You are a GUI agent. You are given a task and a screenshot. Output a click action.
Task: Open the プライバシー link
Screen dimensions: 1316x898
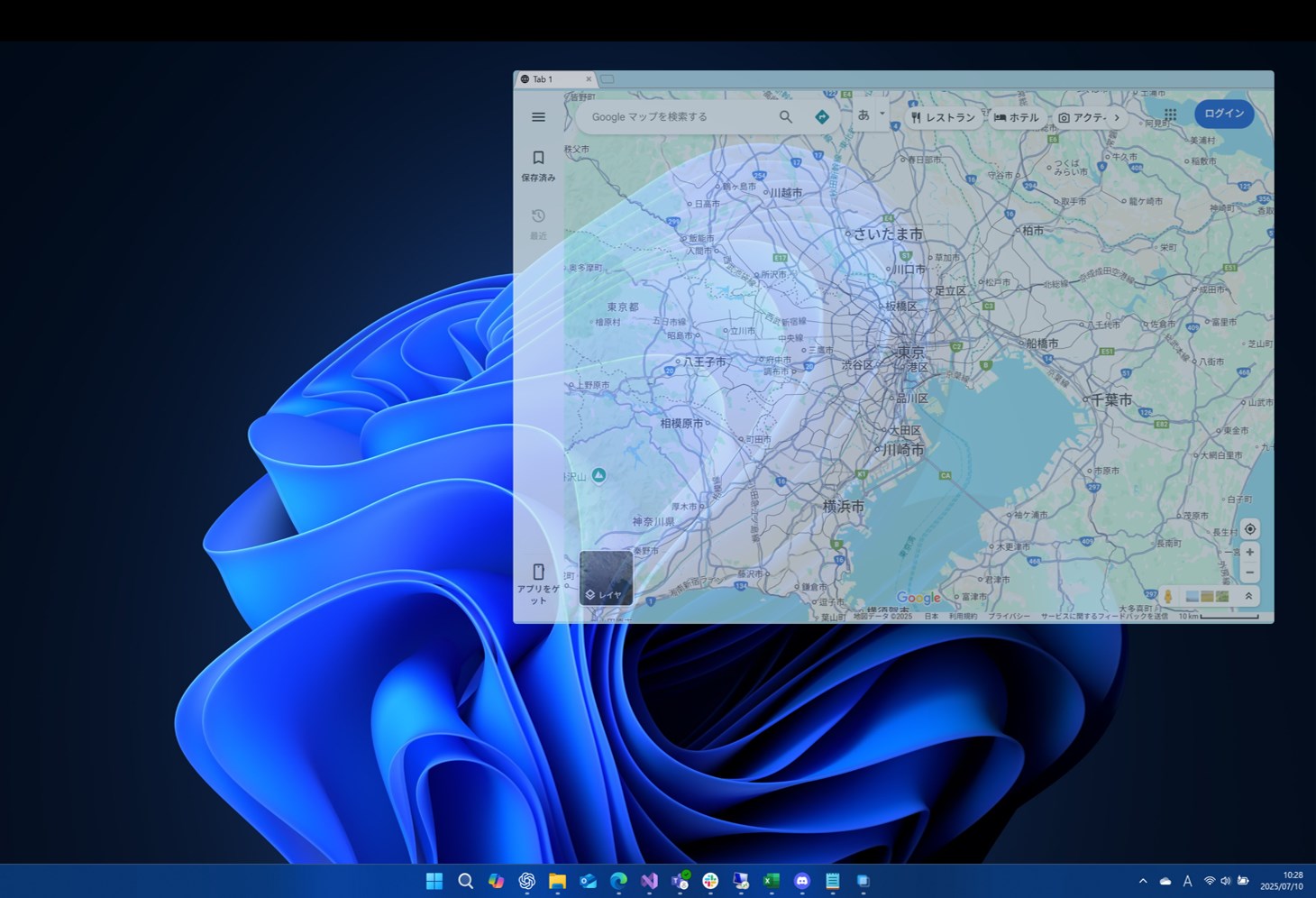[1009, 617]
